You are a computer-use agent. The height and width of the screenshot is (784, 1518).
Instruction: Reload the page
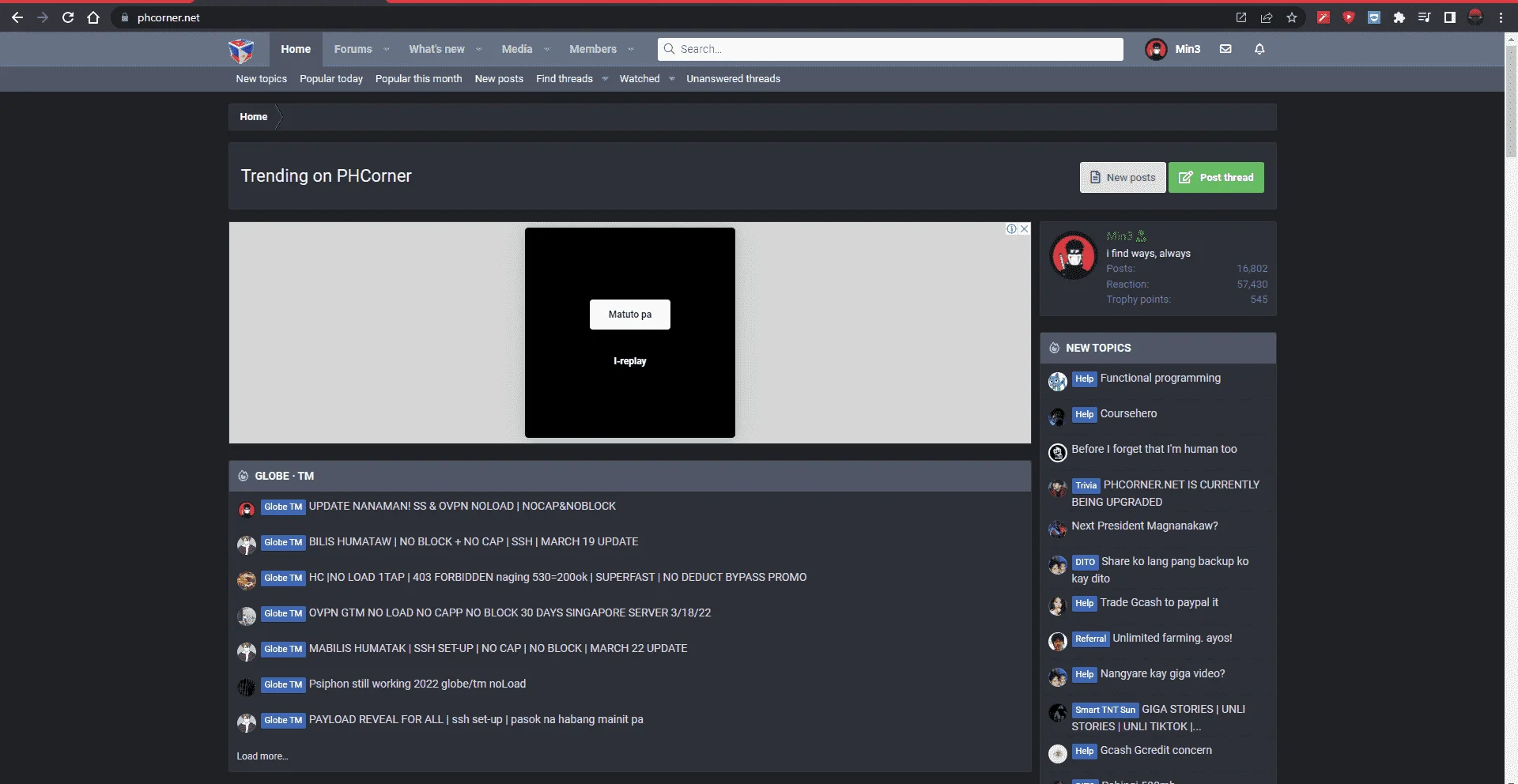68,17
